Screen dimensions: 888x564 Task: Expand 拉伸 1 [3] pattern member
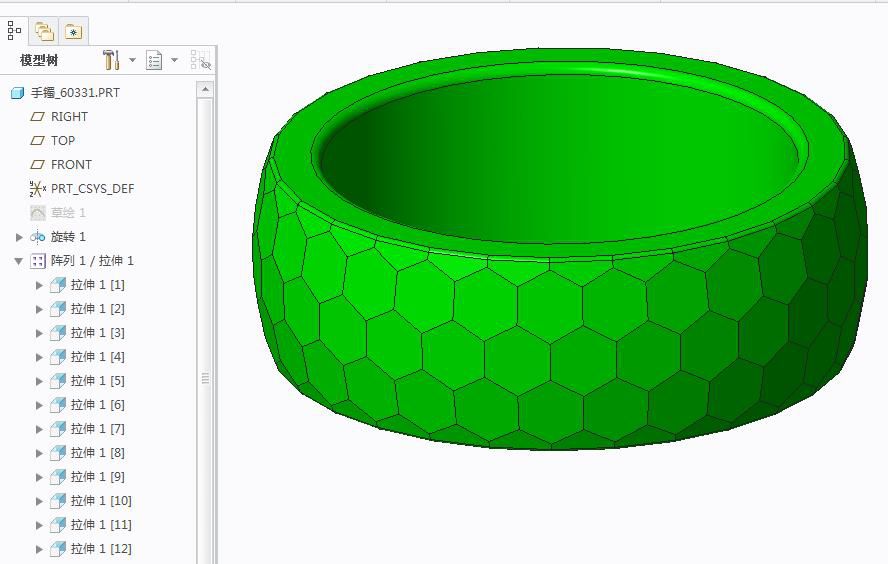[39, 333]
